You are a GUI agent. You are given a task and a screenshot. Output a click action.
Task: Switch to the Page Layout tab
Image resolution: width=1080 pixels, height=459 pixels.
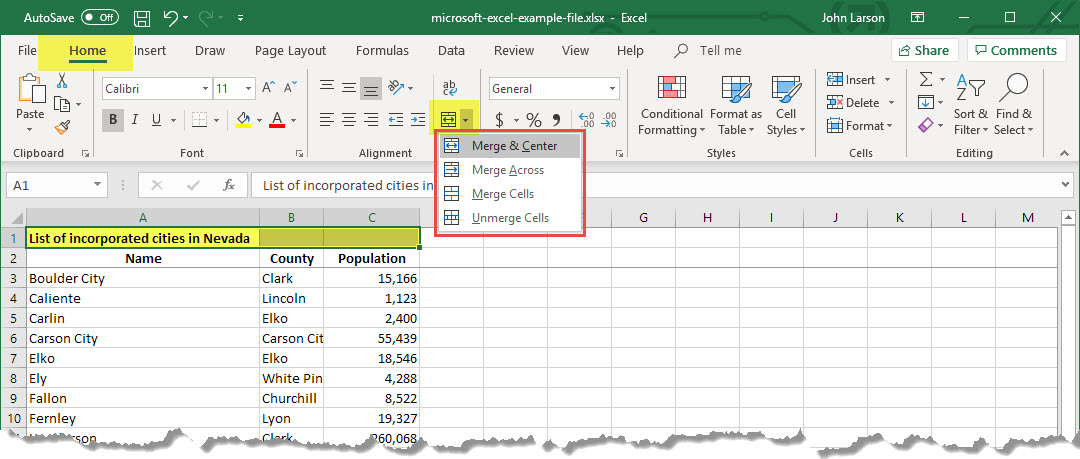(290, 51)
